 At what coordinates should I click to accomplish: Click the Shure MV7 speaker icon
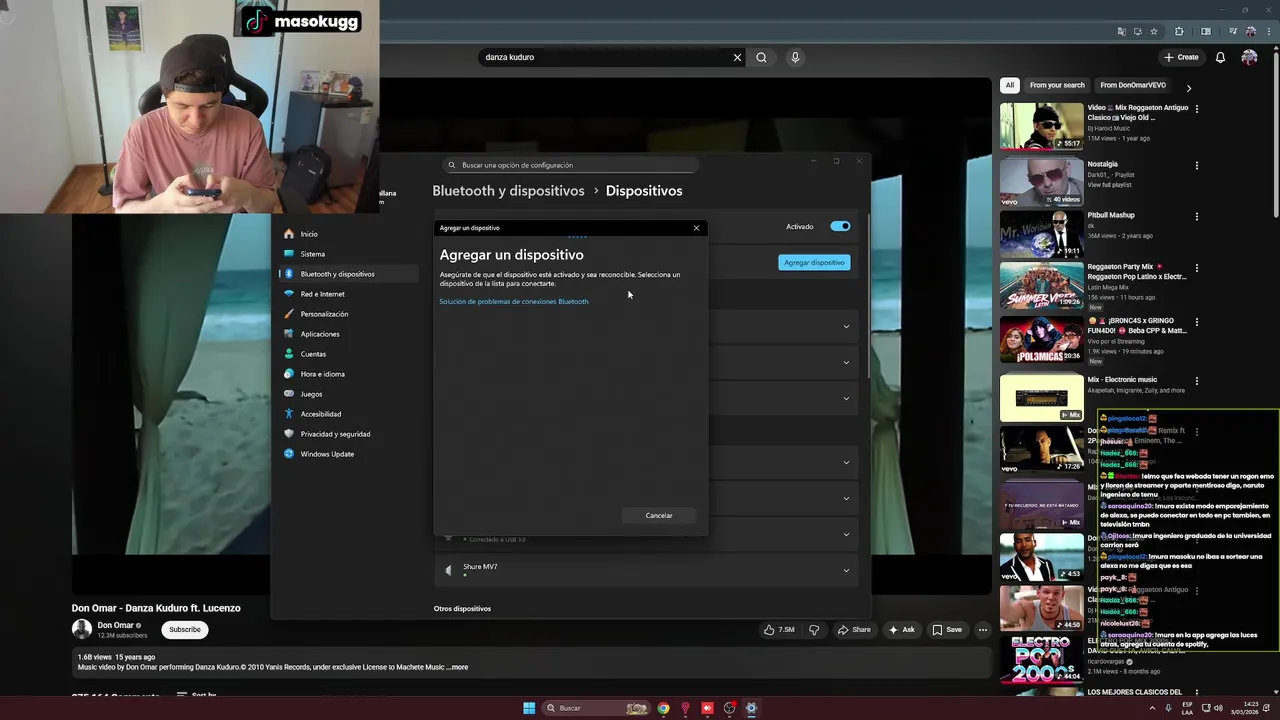[448, 570]
